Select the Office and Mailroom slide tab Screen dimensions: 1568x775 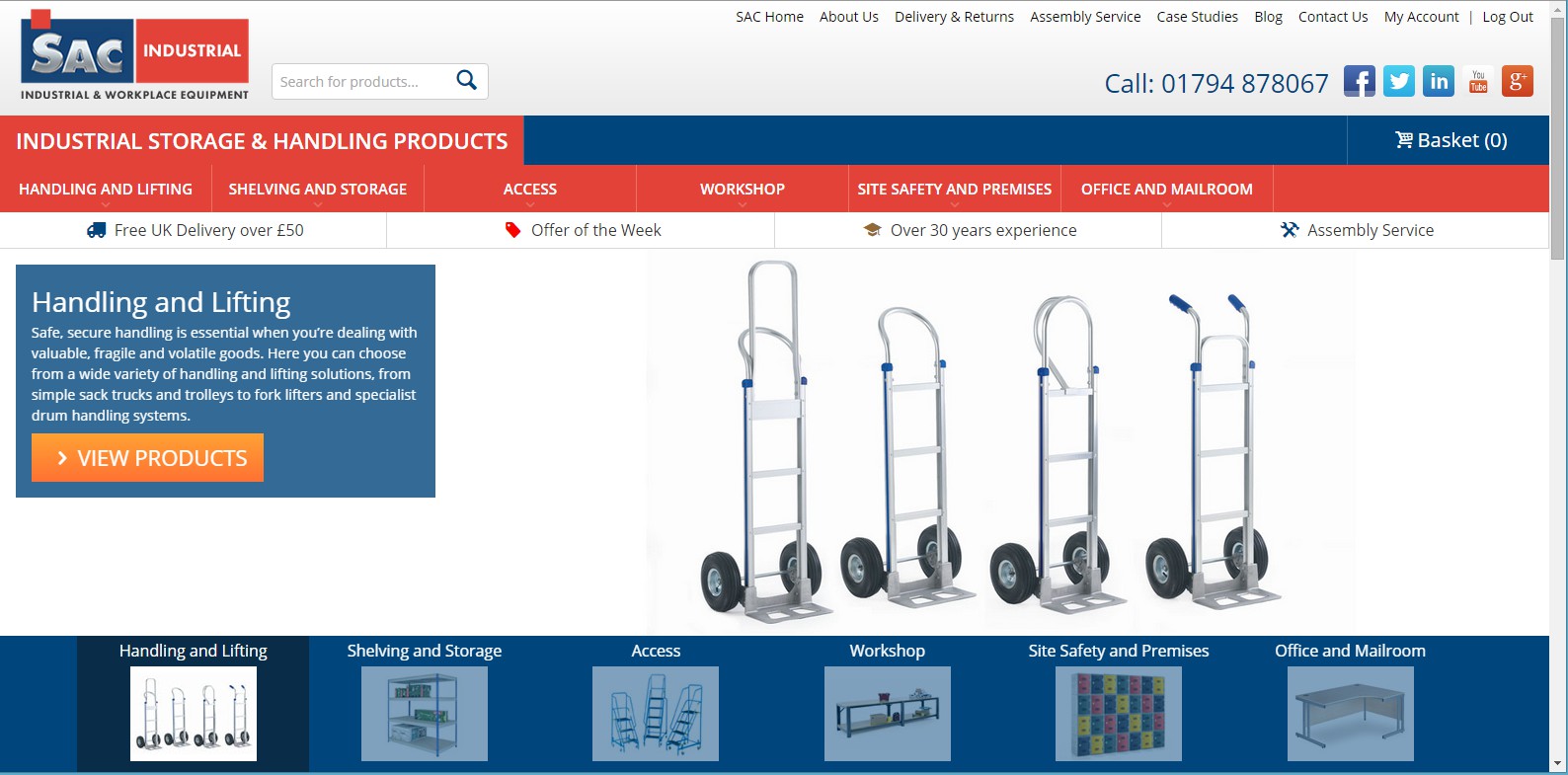pyautogui.click(x=1350, y=651)
